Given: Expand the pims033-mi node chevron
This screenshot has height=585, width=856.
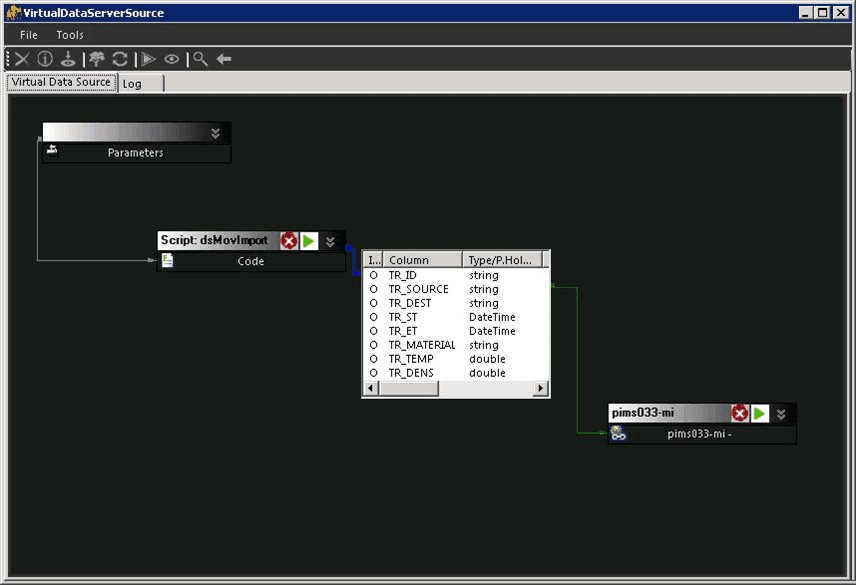Looking at the screenshot, I should (x=780, y=413).
